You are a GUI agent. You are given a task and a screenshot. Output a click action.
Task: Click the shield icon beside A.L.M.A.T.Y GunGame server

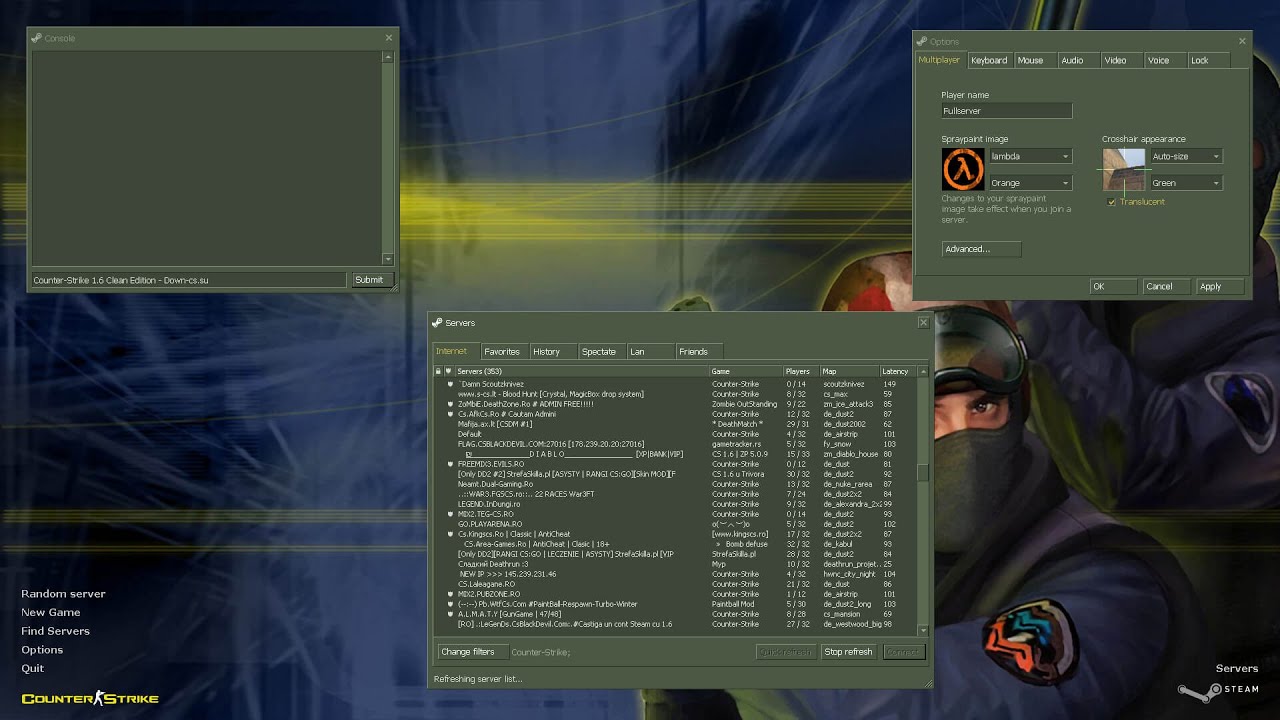click(450, 614)
